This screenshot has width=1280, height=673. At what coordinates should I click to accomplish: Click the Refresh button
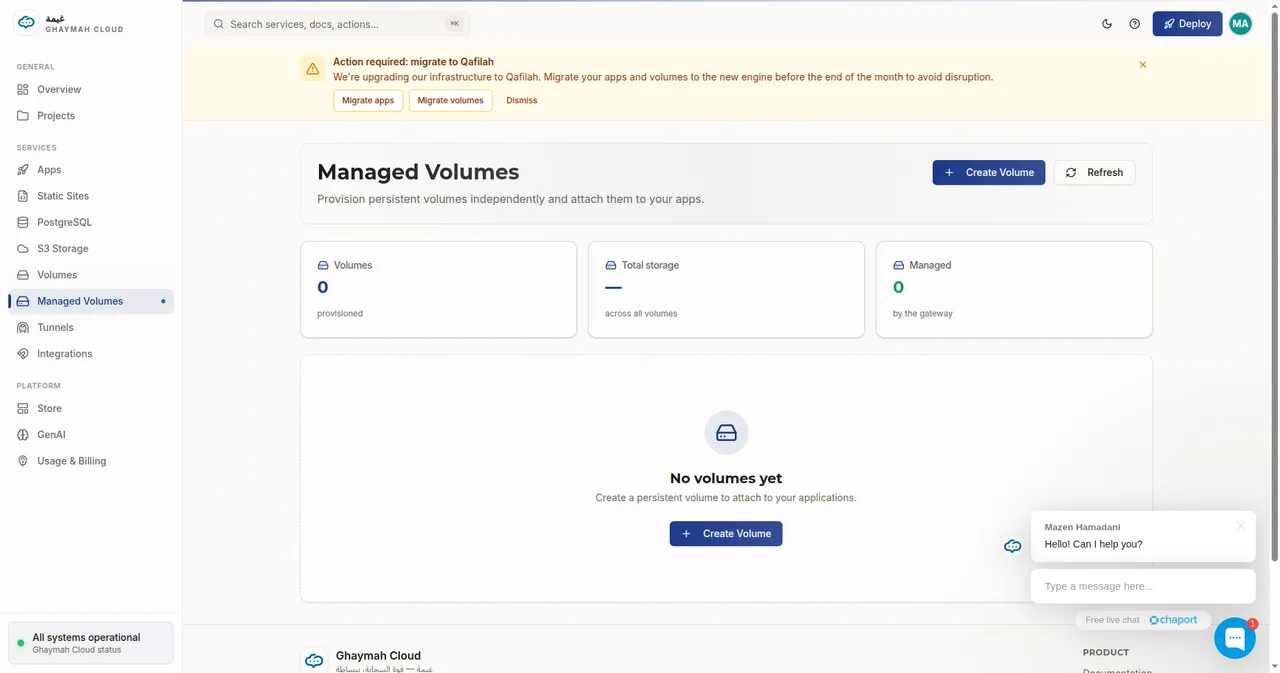(x=1094, y=172)
